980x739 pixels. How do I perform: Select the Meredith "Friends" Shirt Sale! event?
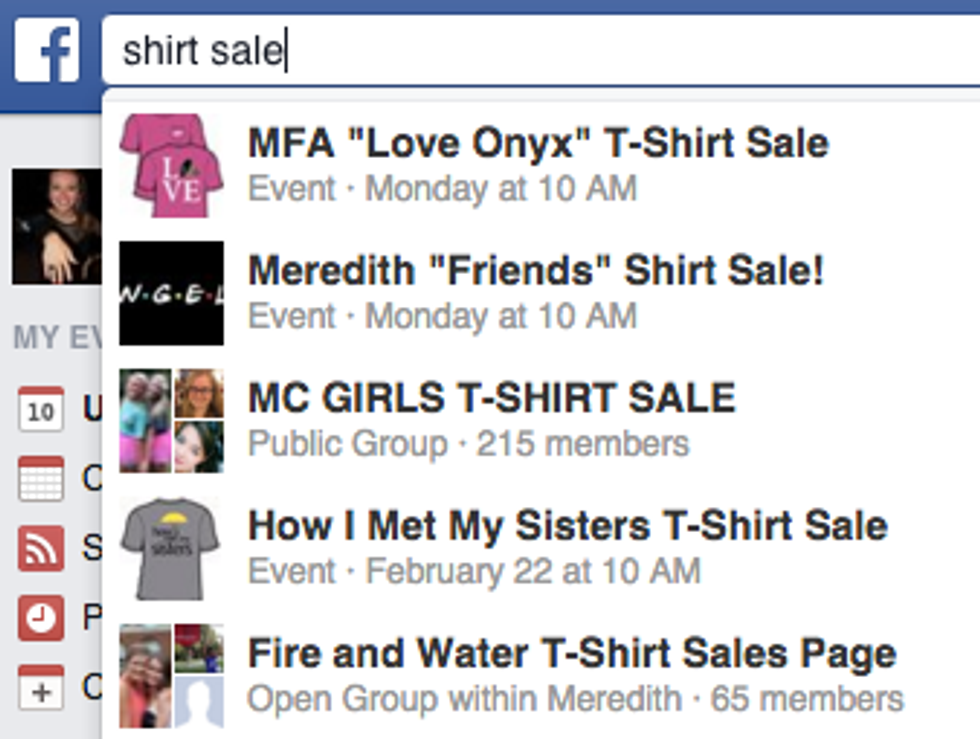535,271
